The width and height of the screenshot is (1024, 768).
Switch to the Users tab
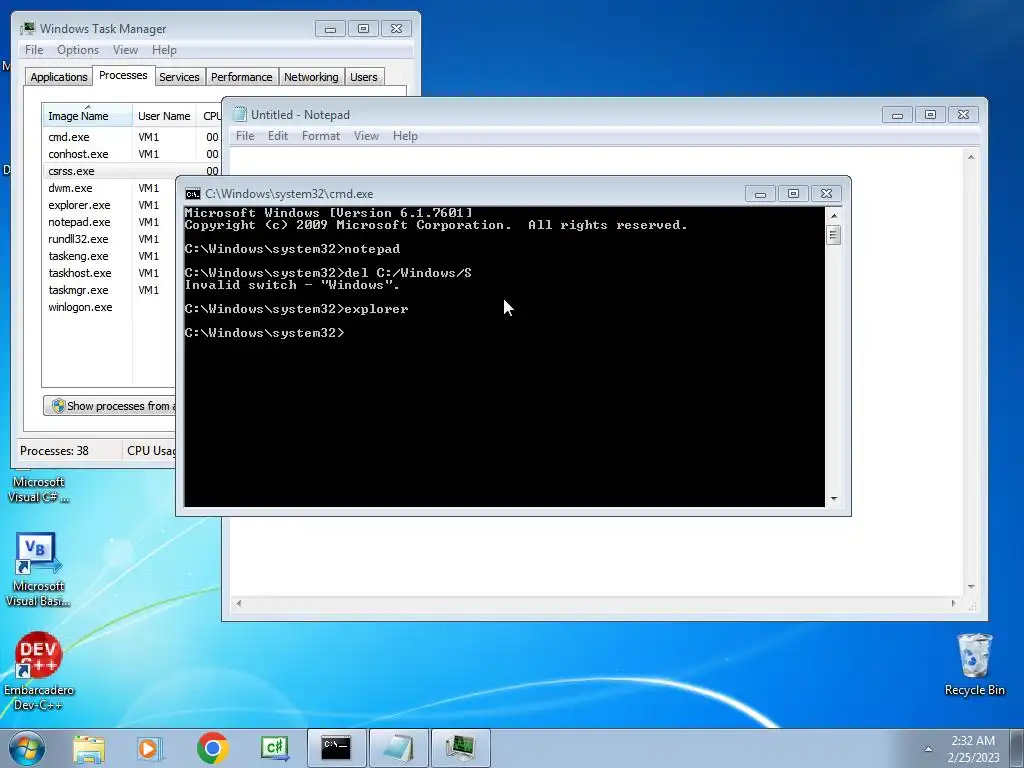(364, 77)
